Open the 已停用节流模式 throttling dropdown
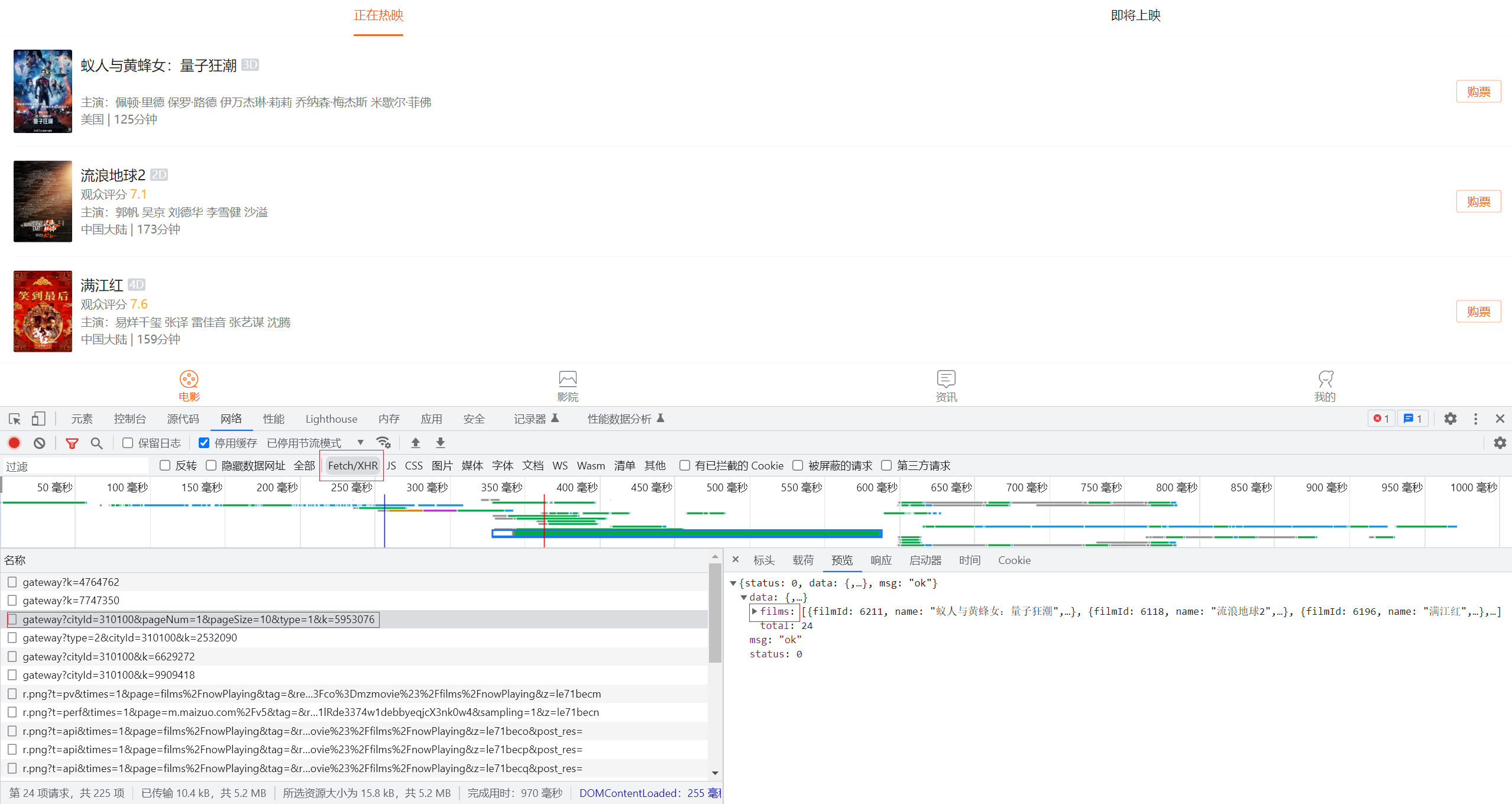The image size is (1512, 804). coord(315,443)
